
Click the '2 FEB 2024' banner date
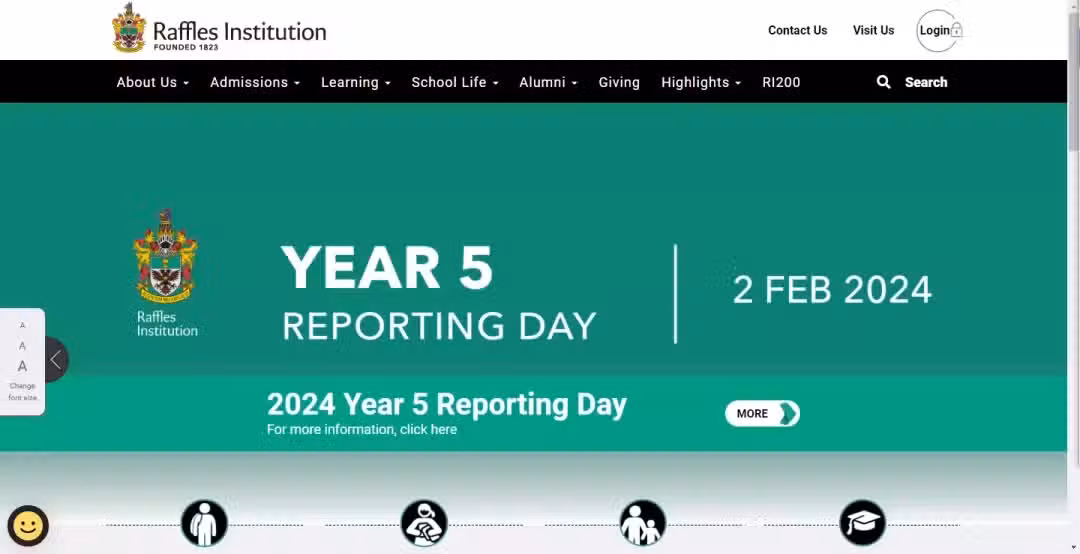(832, 290)
